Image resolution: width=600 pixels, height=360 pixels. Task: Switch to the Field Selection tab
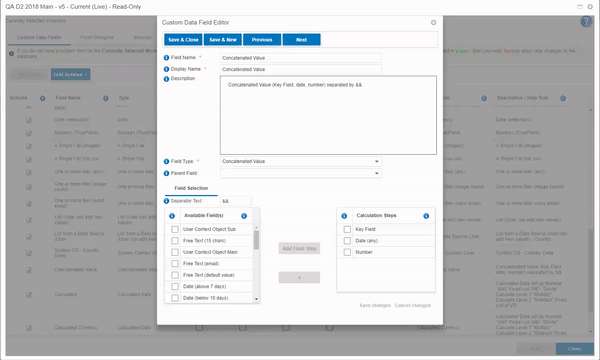pyautogui.click(x=191, y=188)
